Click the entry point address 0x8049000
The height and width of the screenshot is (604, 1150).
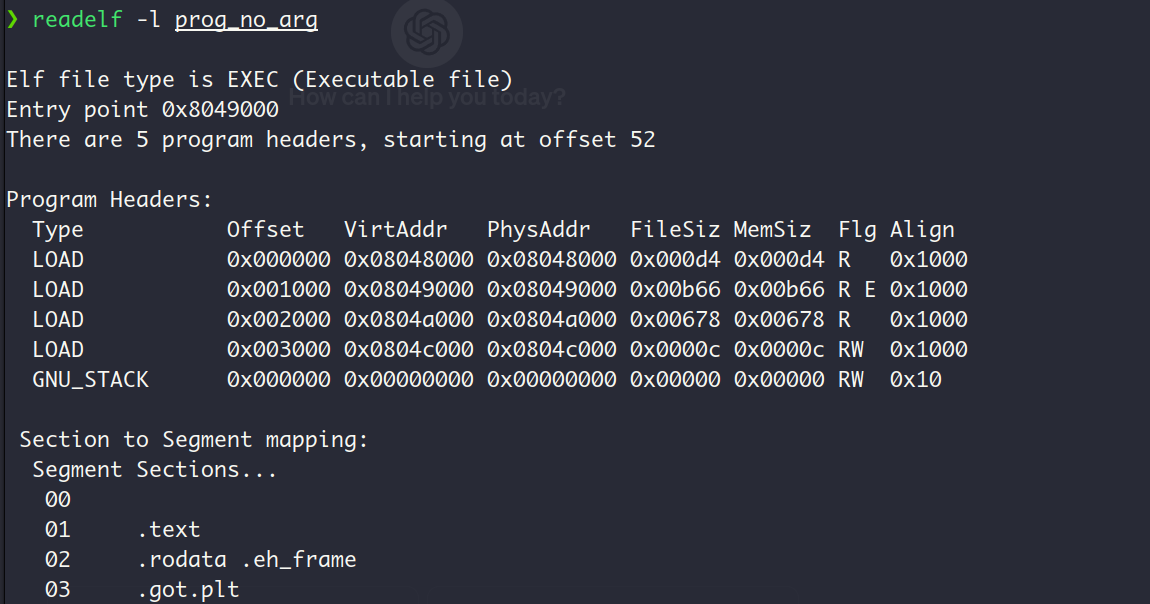(220, 110)
